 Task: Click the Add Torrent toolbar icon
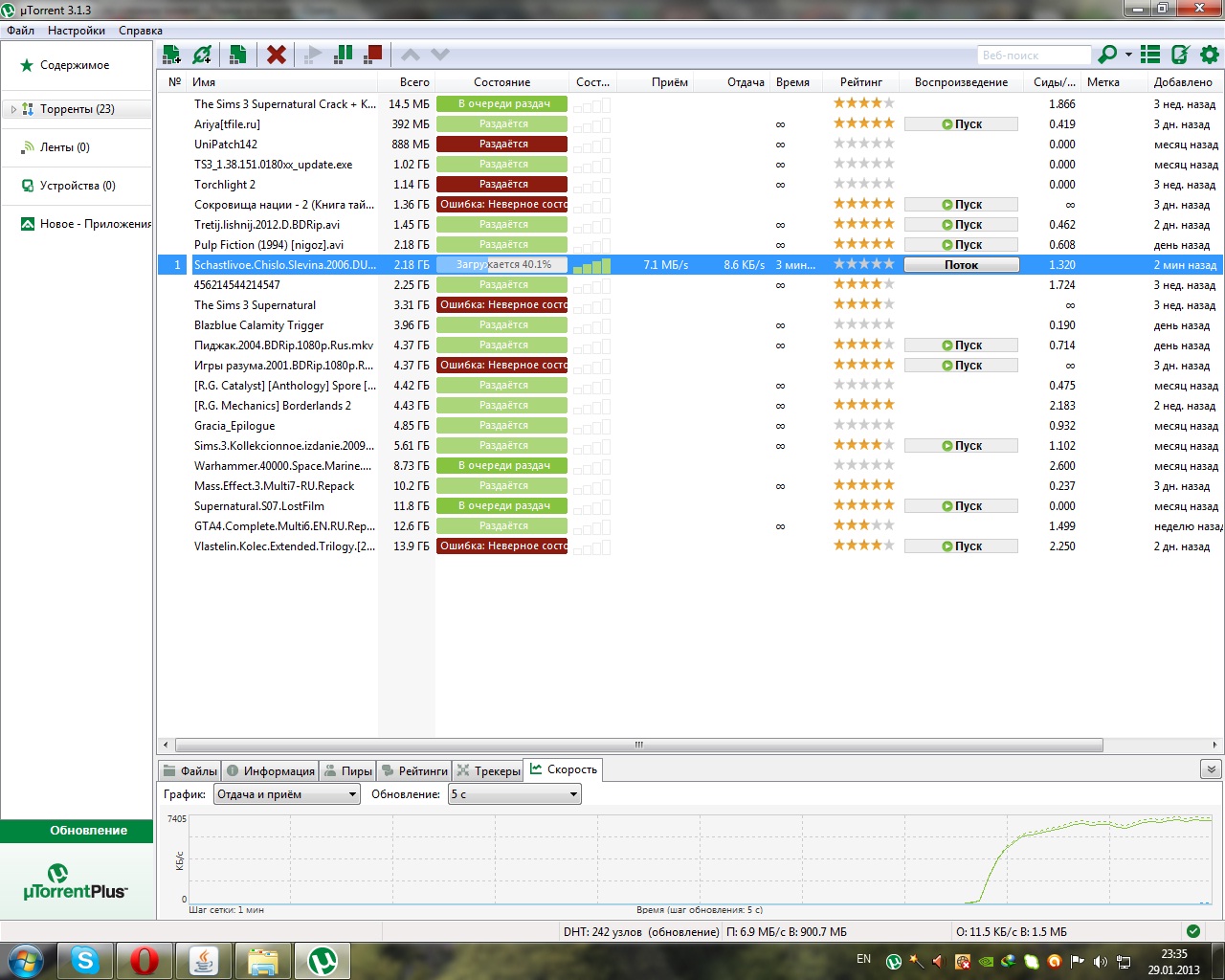pyautogui.click(x=171, y=55)
